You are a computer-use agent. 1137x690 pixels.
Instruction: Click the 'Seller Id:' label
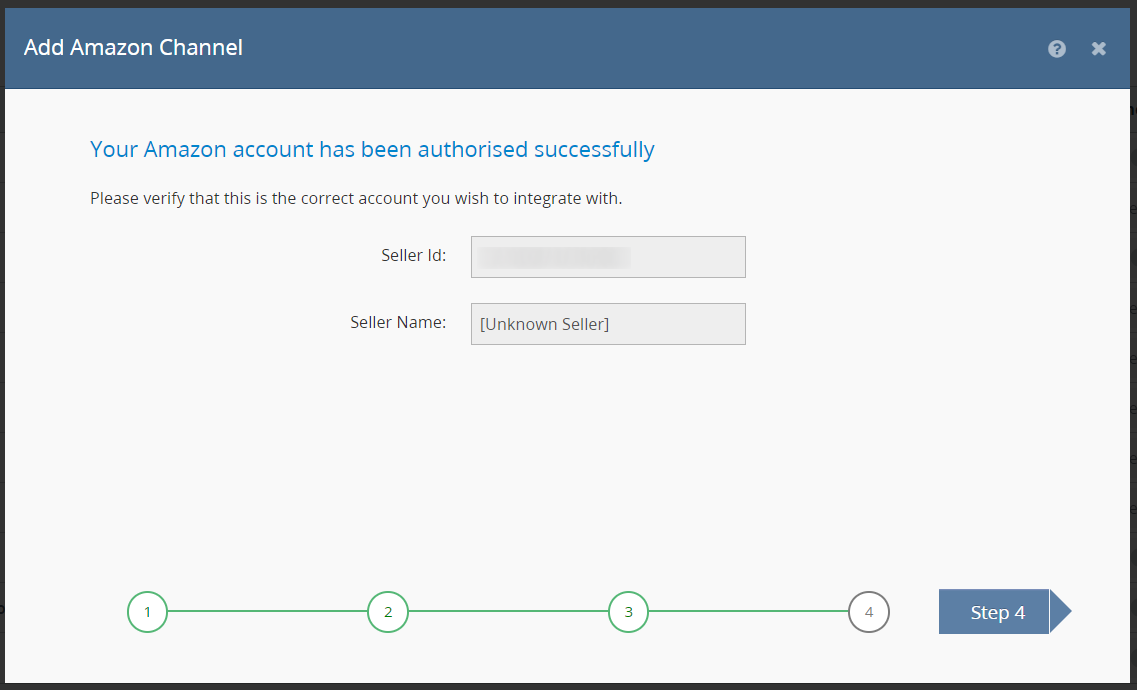coord(413,255)
